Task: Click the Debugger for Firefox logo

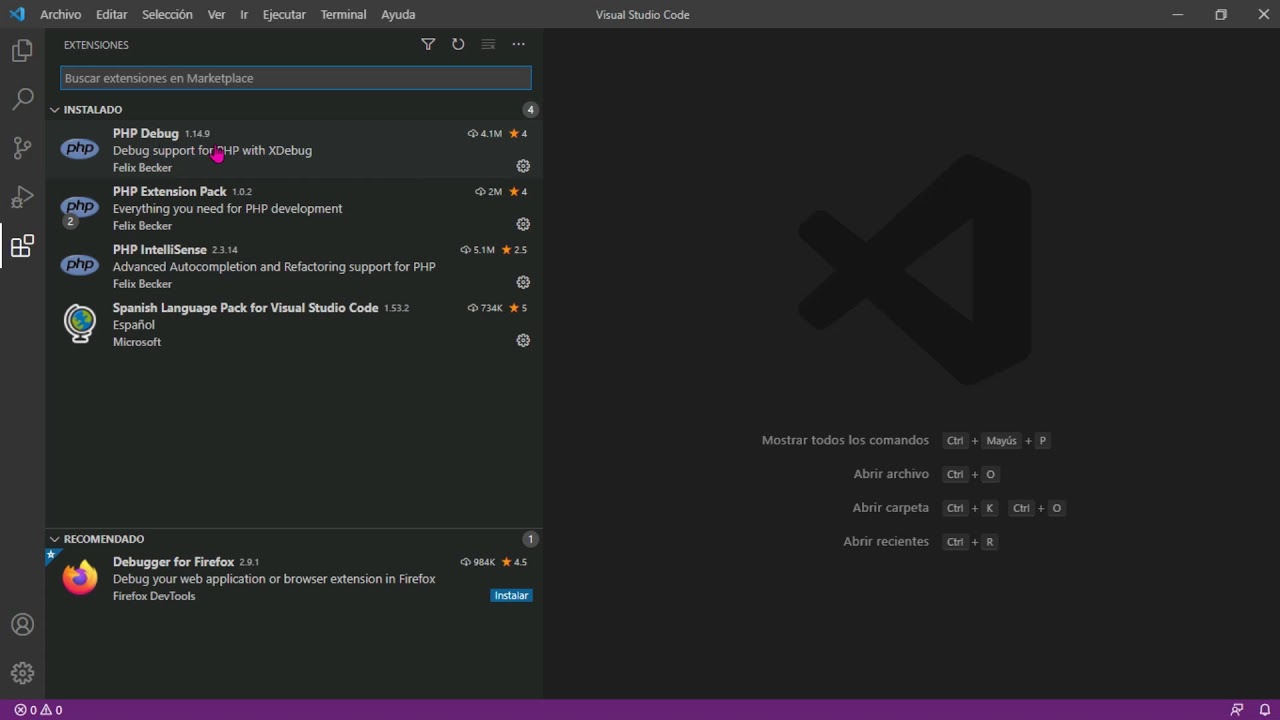Action: pyautogui.click(x=80, y=577)
